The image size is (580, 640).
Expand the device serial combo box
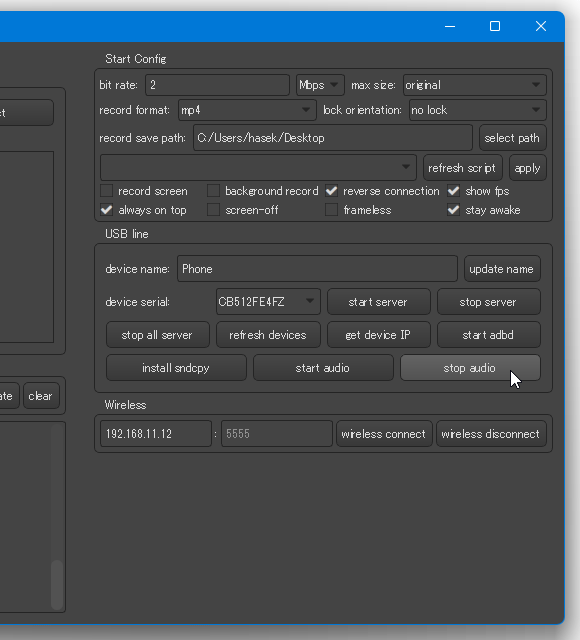268,302
